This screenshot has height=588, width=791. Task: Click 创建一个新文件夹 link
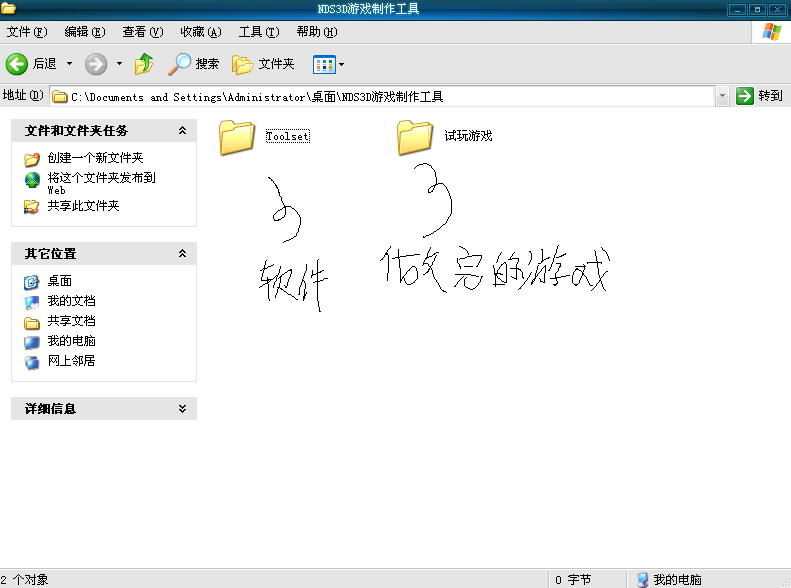pos(95,158)
